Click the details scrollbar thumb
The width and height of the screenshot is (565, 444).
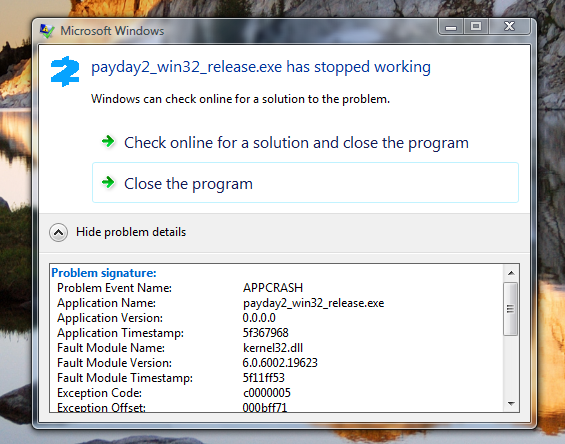pos(510,309)
